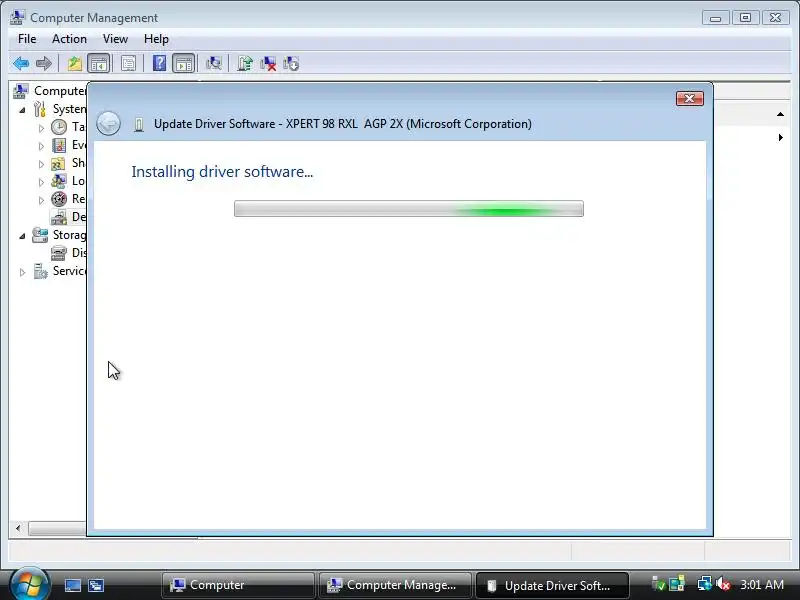Viewport: 800px width, 600px height.
Task: Click the network tray icon
Action: pyautogui.click(x=705, y=583)
